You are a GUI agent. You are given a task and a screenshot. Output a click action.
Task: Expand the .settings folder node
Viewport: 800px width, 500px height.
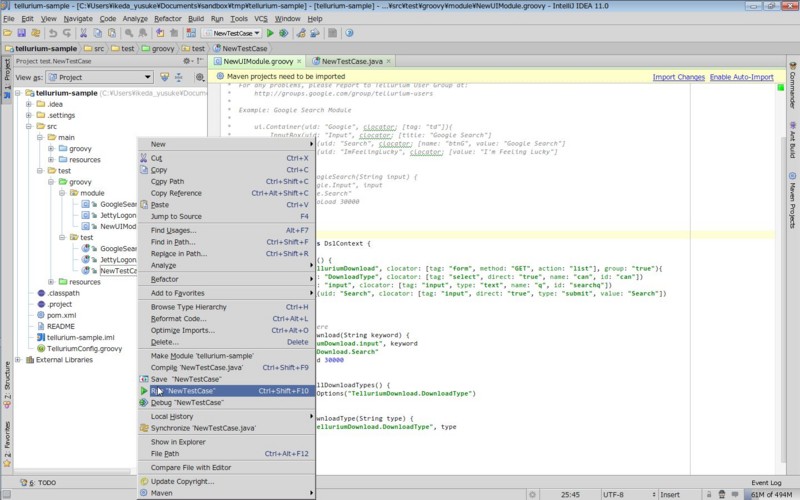tap(29, 115)
